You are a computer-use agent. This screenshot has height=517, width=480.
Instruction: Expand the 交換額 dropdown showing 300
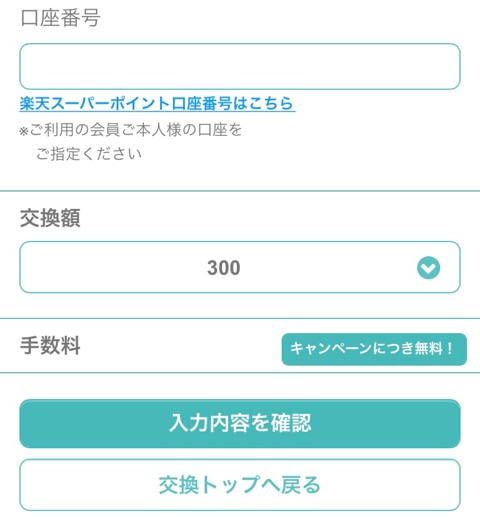240,267
